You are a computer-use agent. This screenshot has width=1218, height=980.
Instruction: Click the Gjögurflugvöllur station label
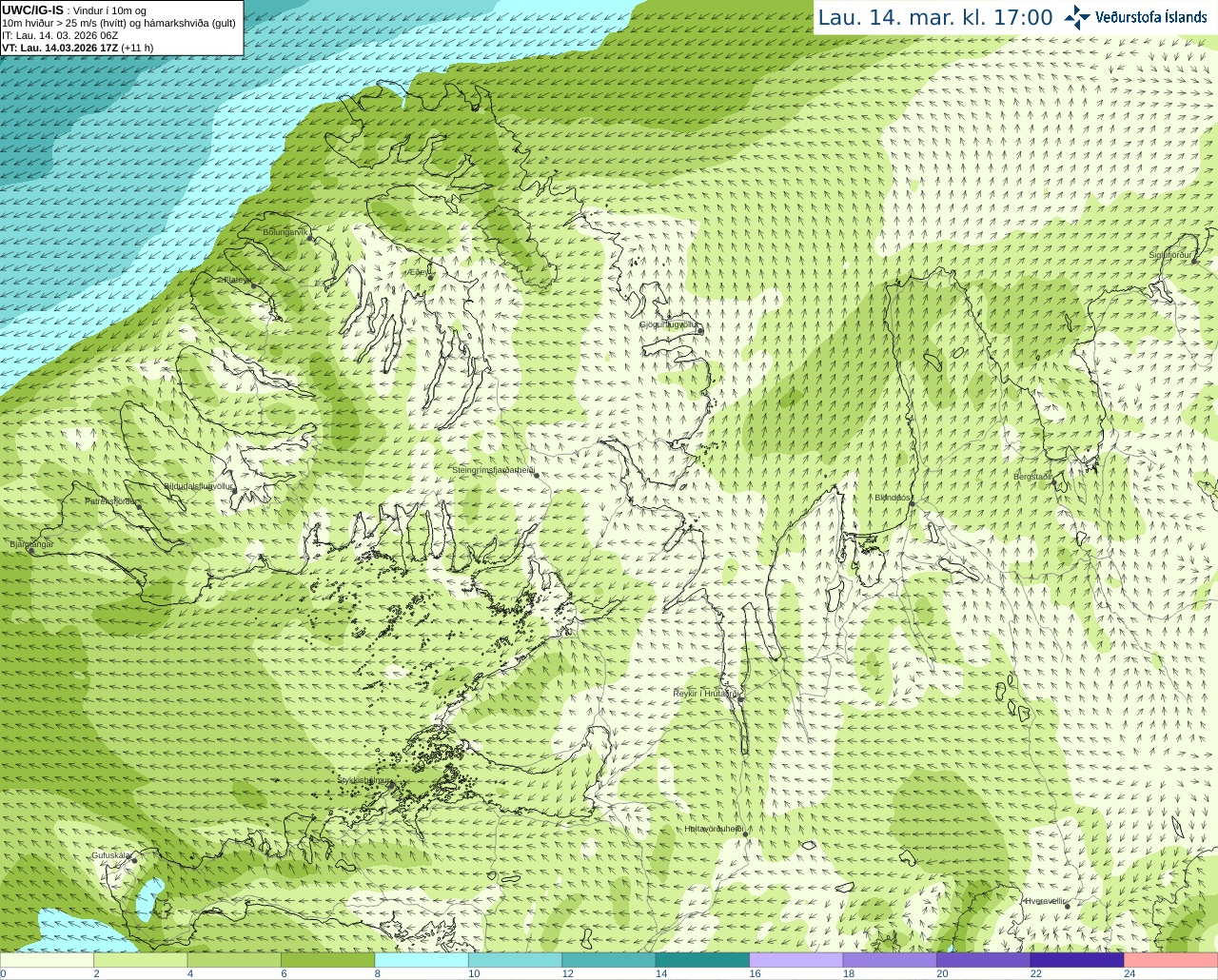click(669, 324)
